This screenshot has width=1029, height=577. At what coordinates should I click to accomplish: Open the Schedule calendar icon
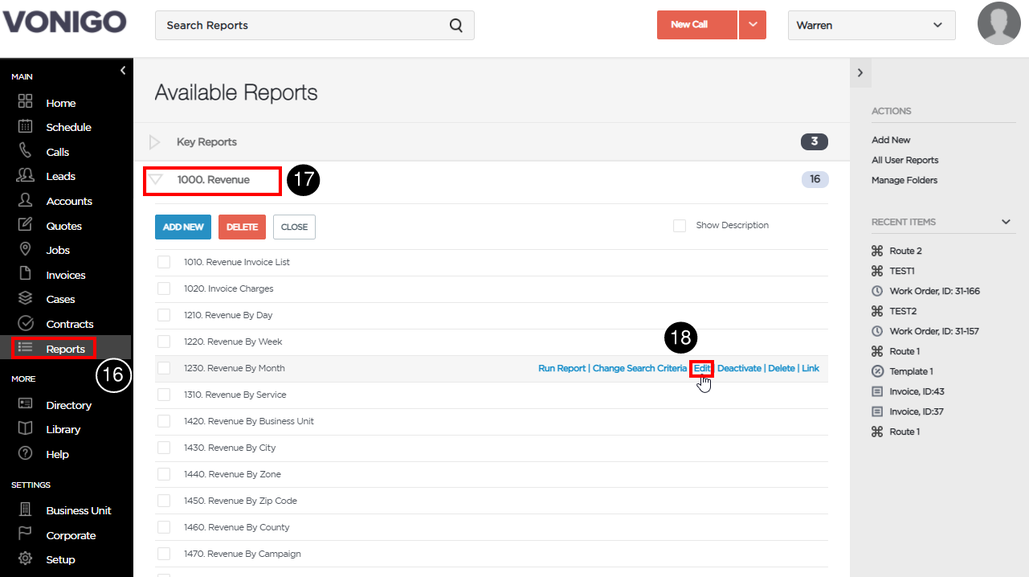coord(25,127)
